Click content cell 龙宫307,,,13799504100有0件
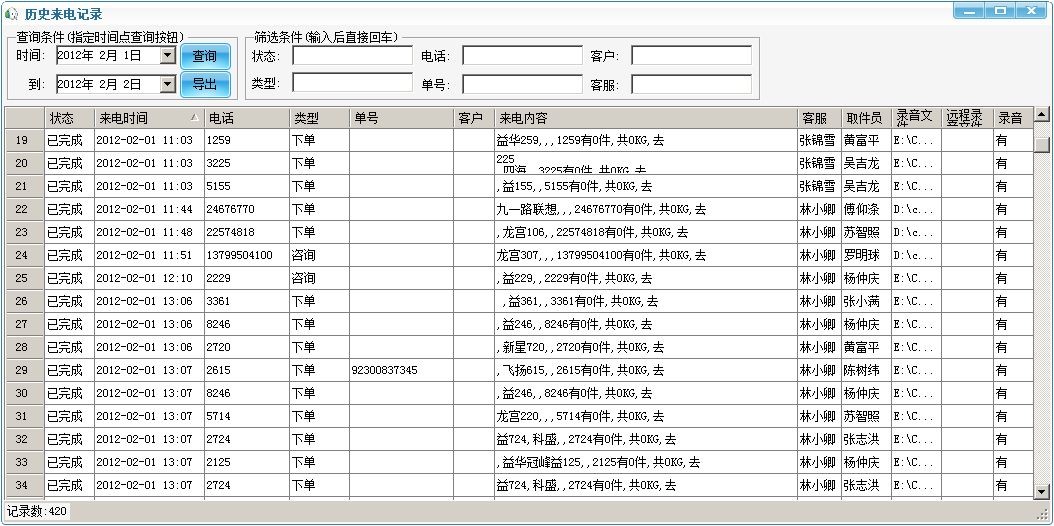The width and height of the screenshot is (1054, 526). click(x=646, y=255)
